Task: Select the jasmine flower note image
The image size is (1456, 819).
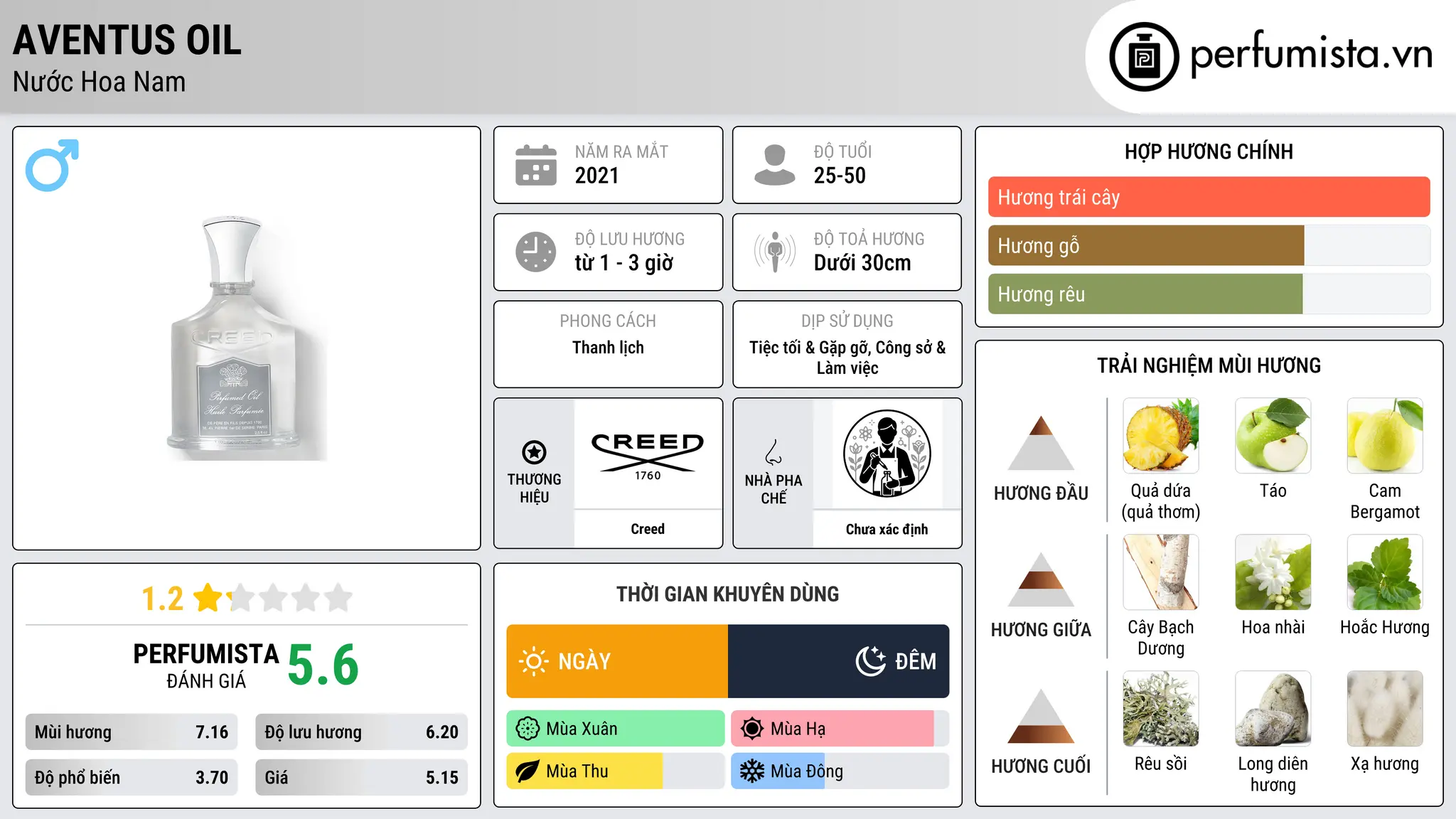Action: pos(1273,572)
